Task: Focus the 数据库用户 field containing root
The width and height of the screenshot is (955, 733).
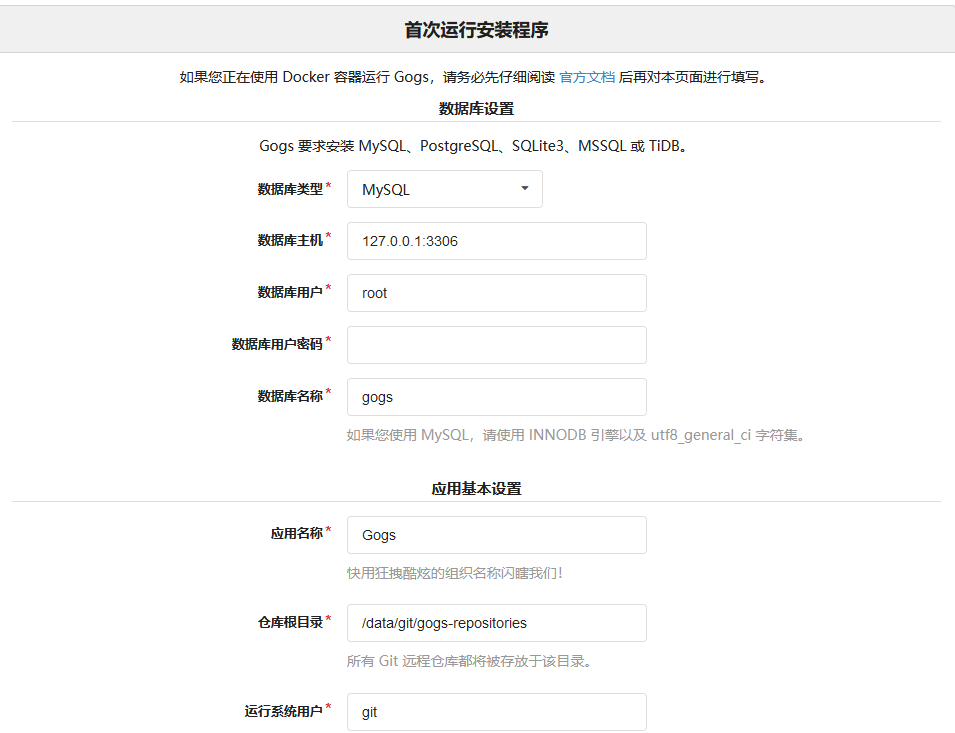Action: tap(496, 293)
